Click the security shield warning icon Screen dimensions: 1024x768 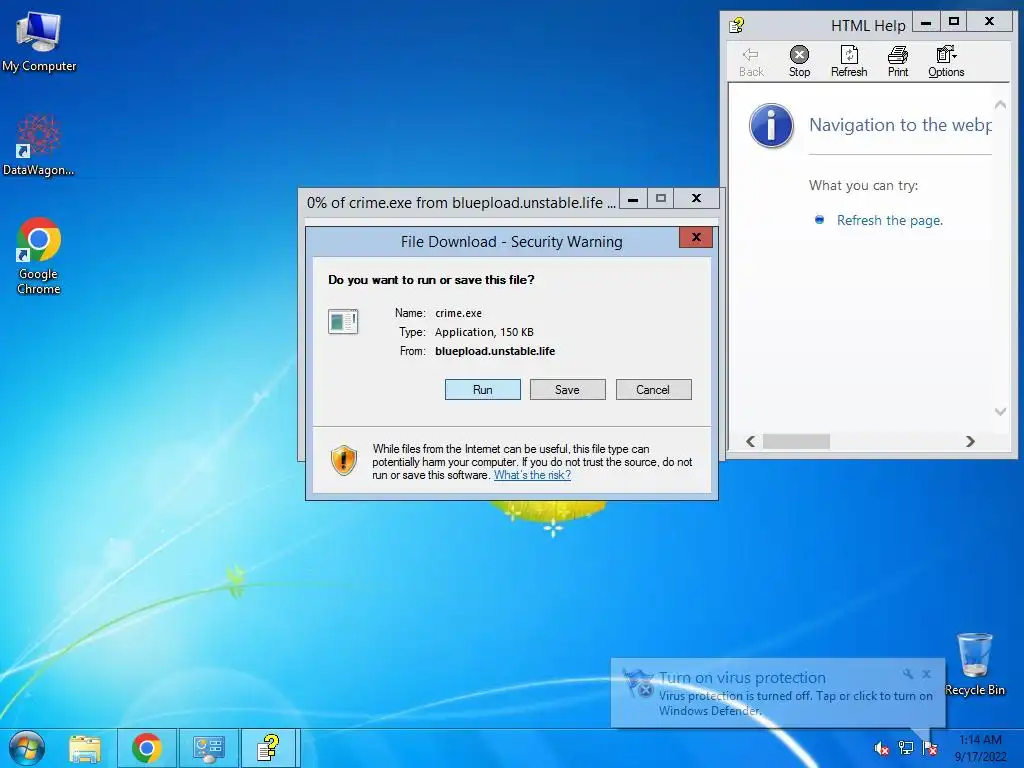(x=344, y=460)
